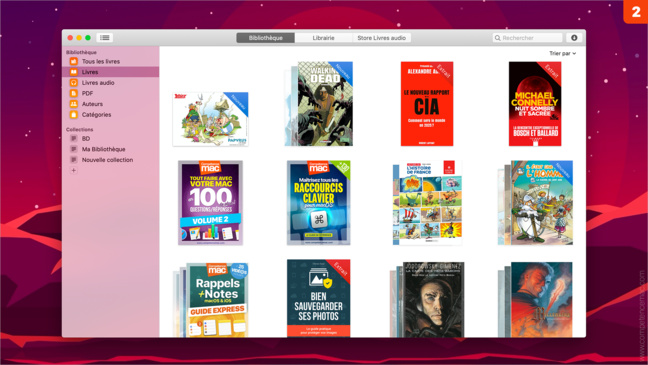Viewport: 648px width, 365px height.
Task: Open the downloads button beside the search field
Action: (x=574, y=38)
